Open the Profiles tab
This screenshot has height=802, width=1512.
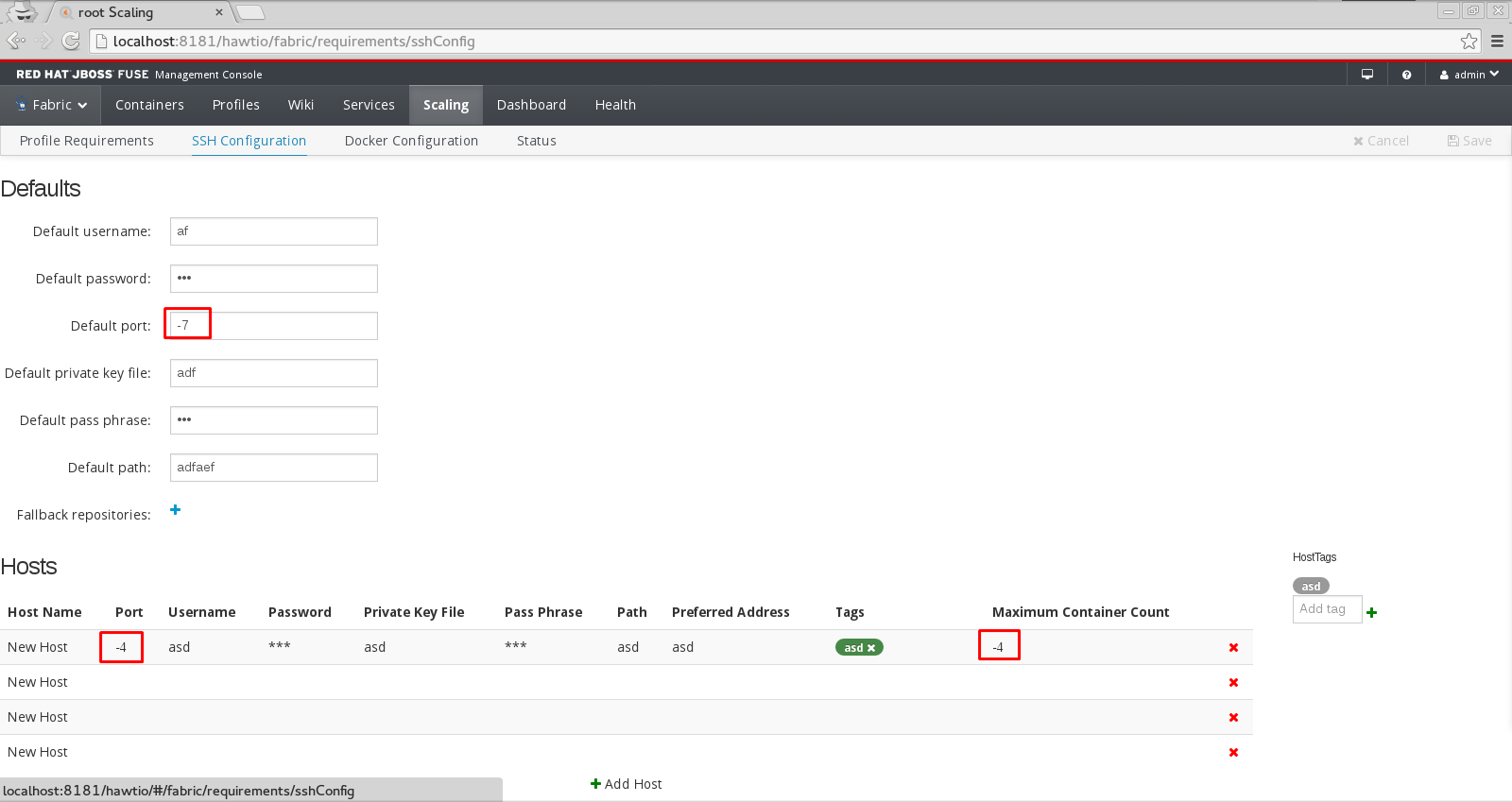point(236,105)
